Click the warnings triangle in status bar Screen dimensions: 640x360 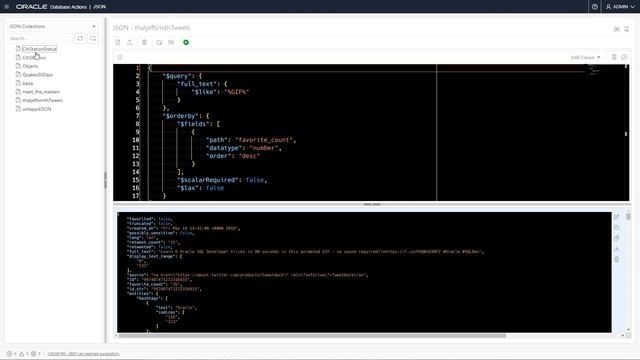pos(22,354)
